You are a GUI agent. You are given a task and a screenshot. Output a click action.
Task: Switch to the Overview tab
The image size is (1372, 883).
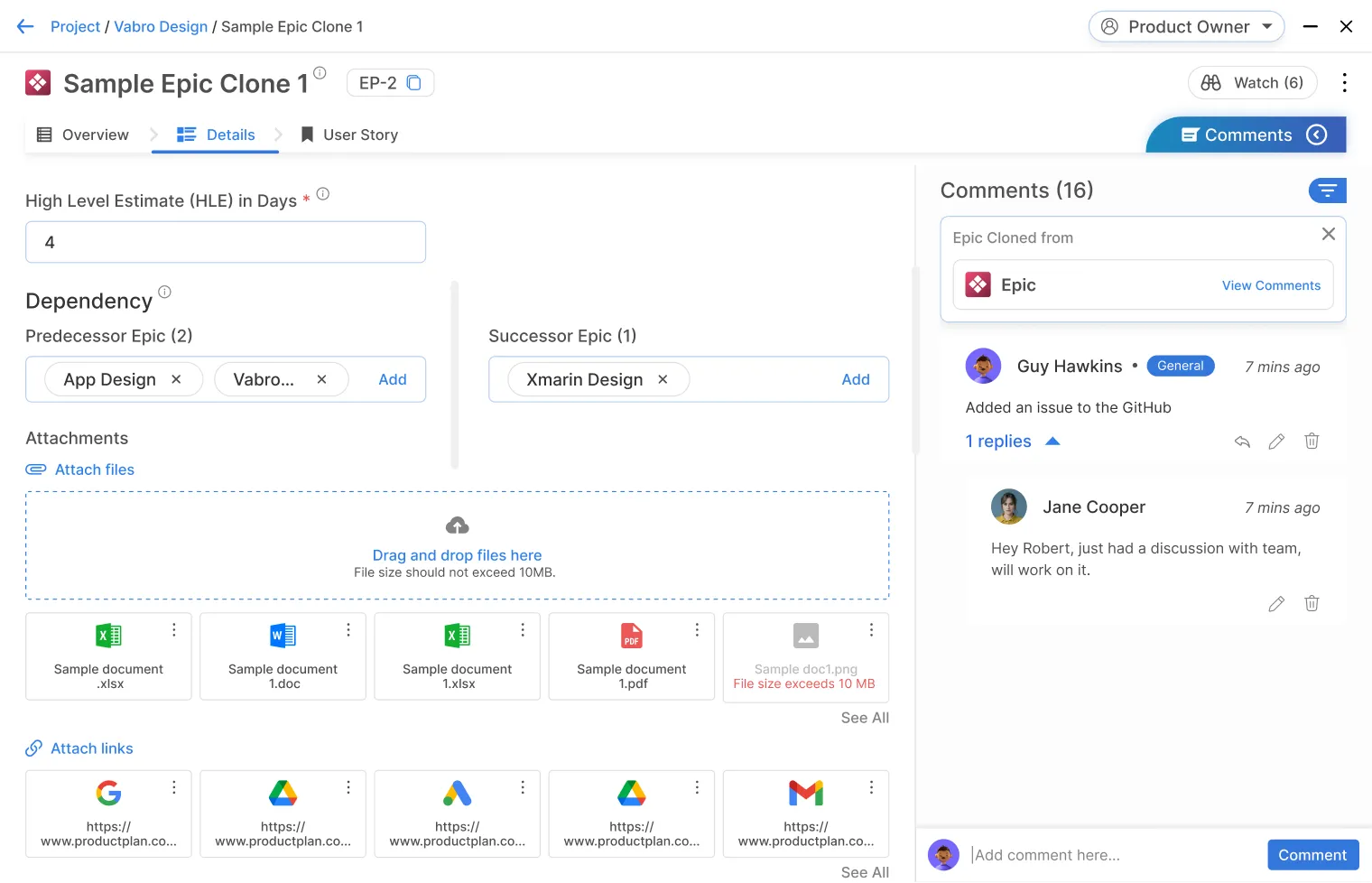pyautogui.click(x=83, y=135)
